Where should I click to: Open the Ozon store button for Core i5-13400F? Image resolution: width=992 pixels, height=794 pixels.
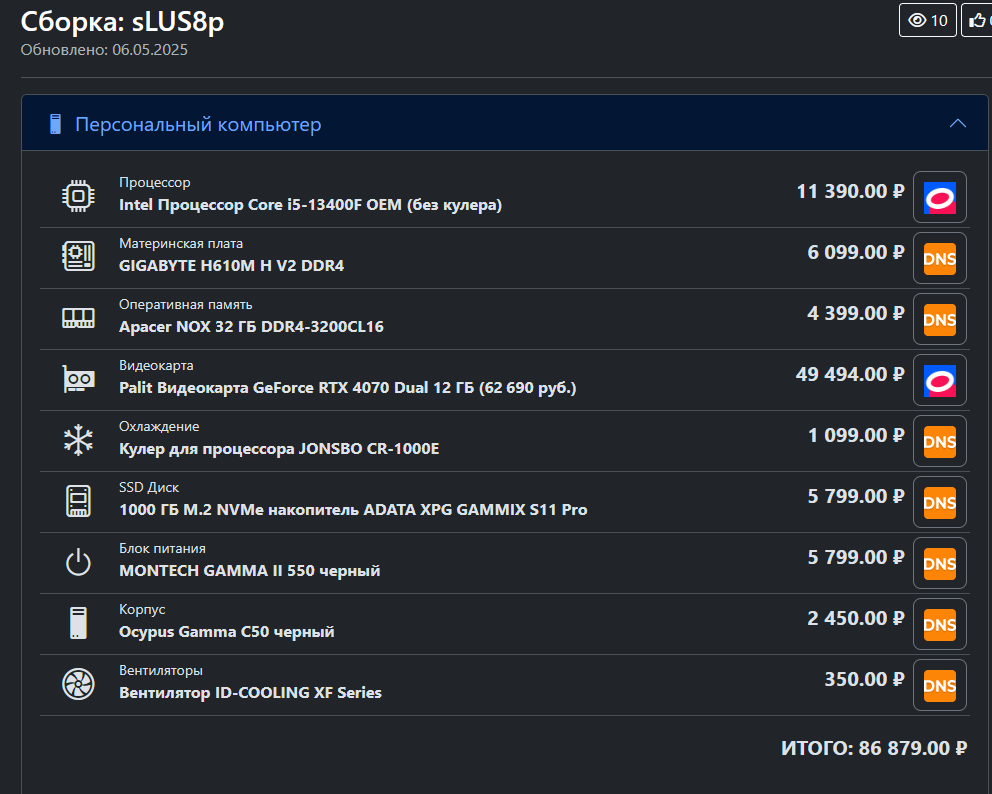(x=939, y=197)
